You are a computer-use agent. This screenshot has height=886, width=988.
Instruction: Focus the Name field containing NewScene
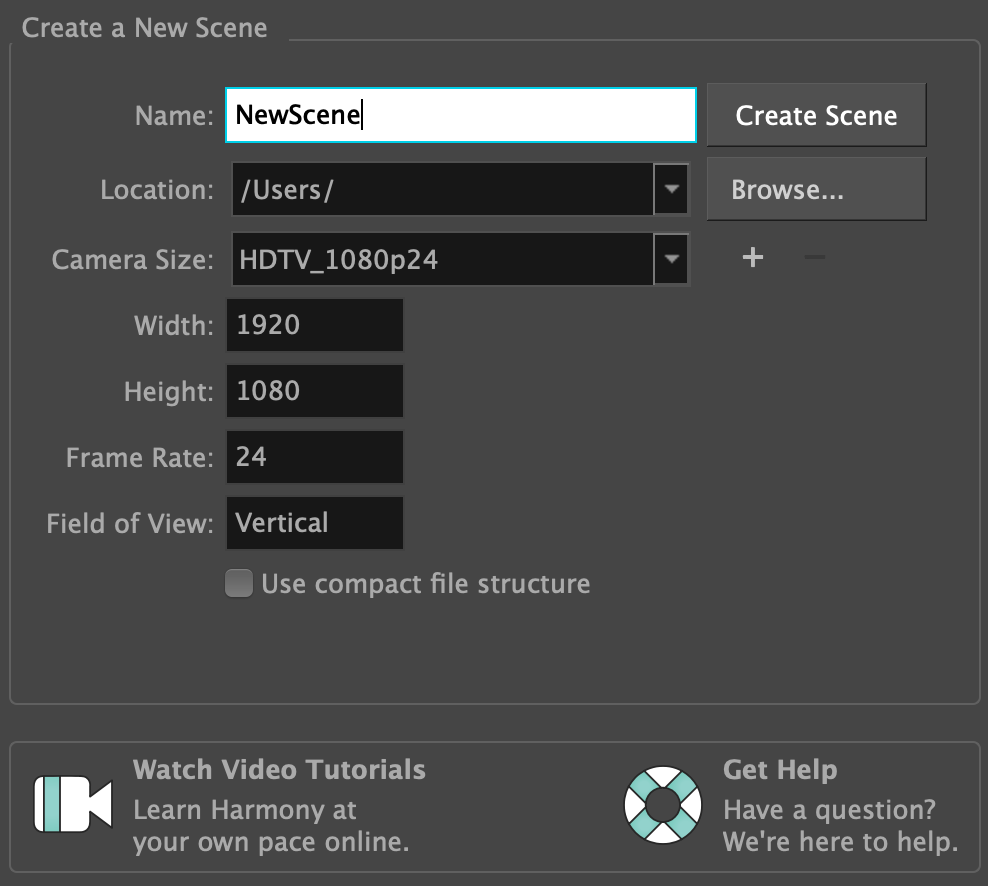(x=460, y=115)
